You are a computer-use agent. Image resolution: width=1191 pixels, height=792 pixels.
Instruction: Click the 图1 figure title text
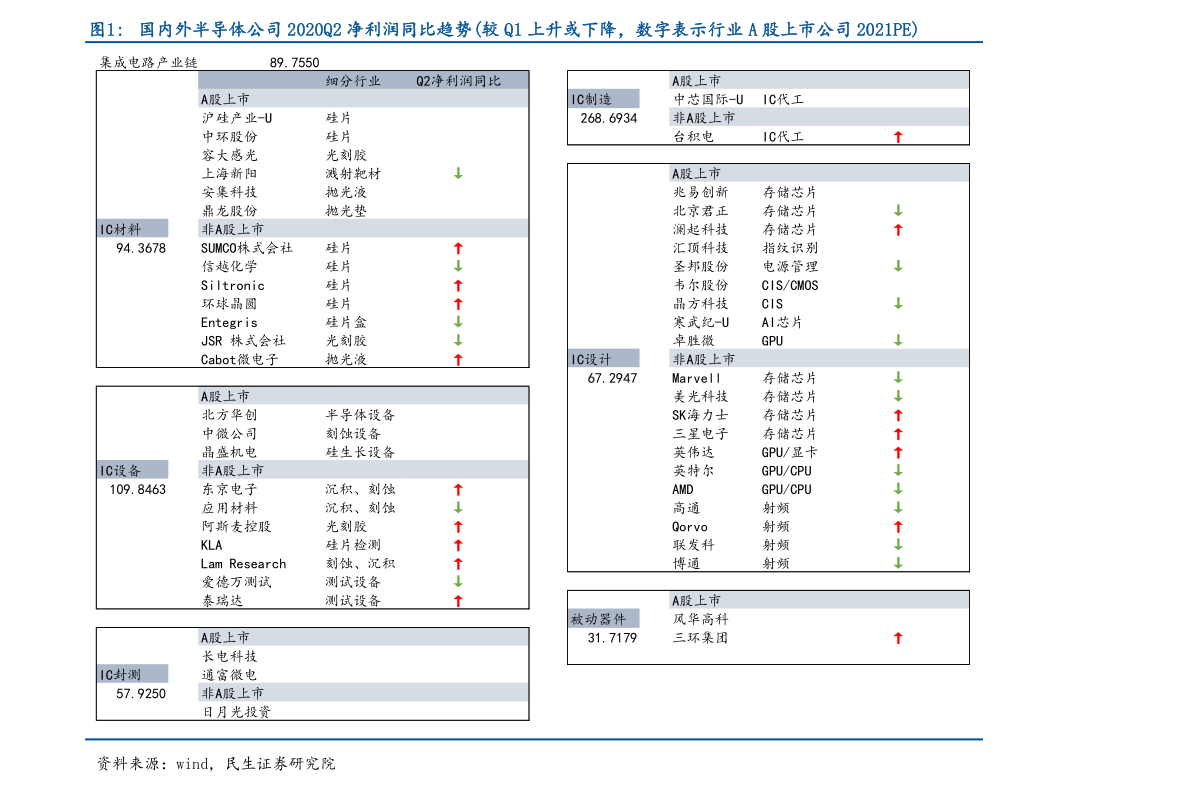tap(504, 30)
